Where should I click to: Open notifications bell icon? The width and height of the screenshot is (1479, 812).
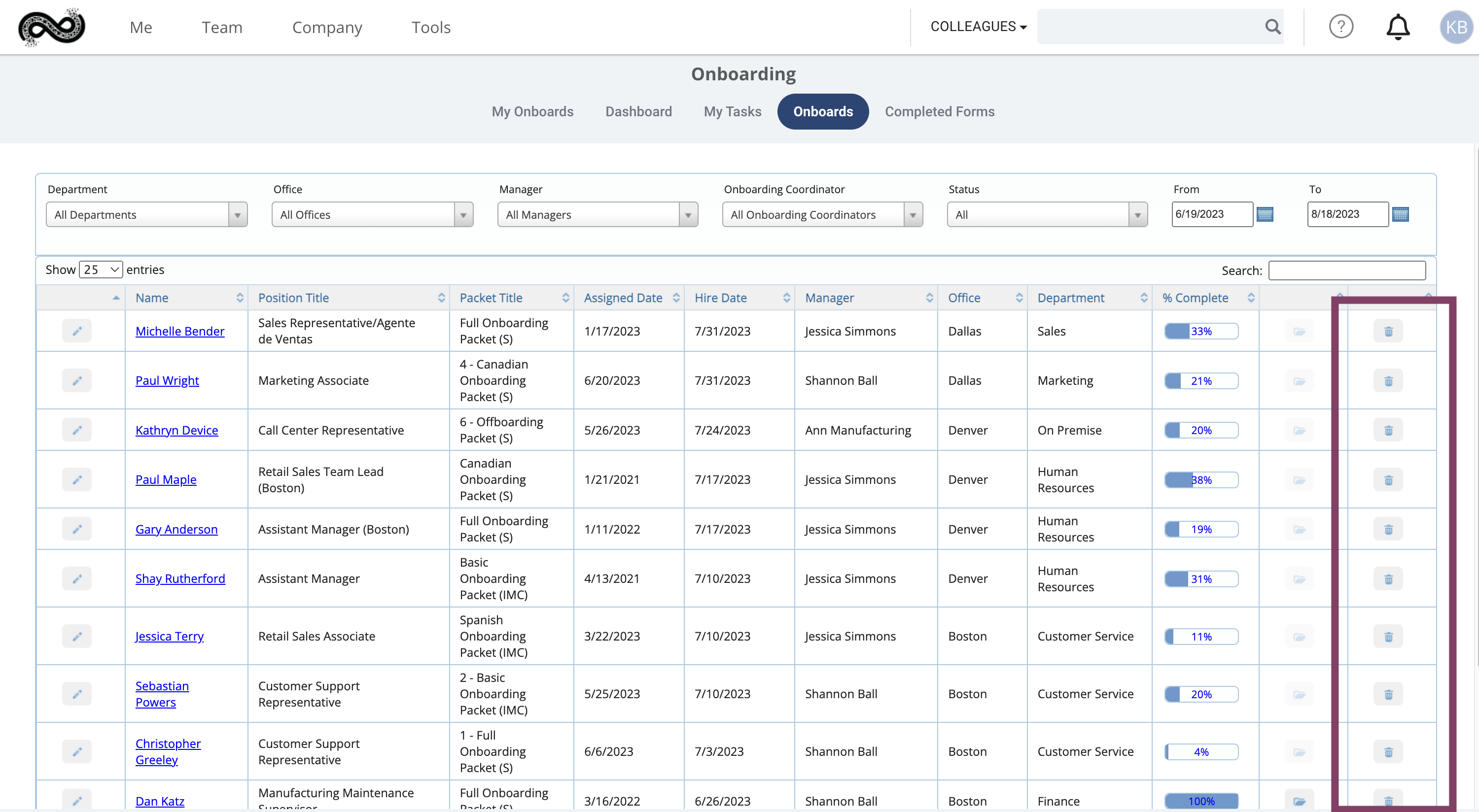point(1398,27)
